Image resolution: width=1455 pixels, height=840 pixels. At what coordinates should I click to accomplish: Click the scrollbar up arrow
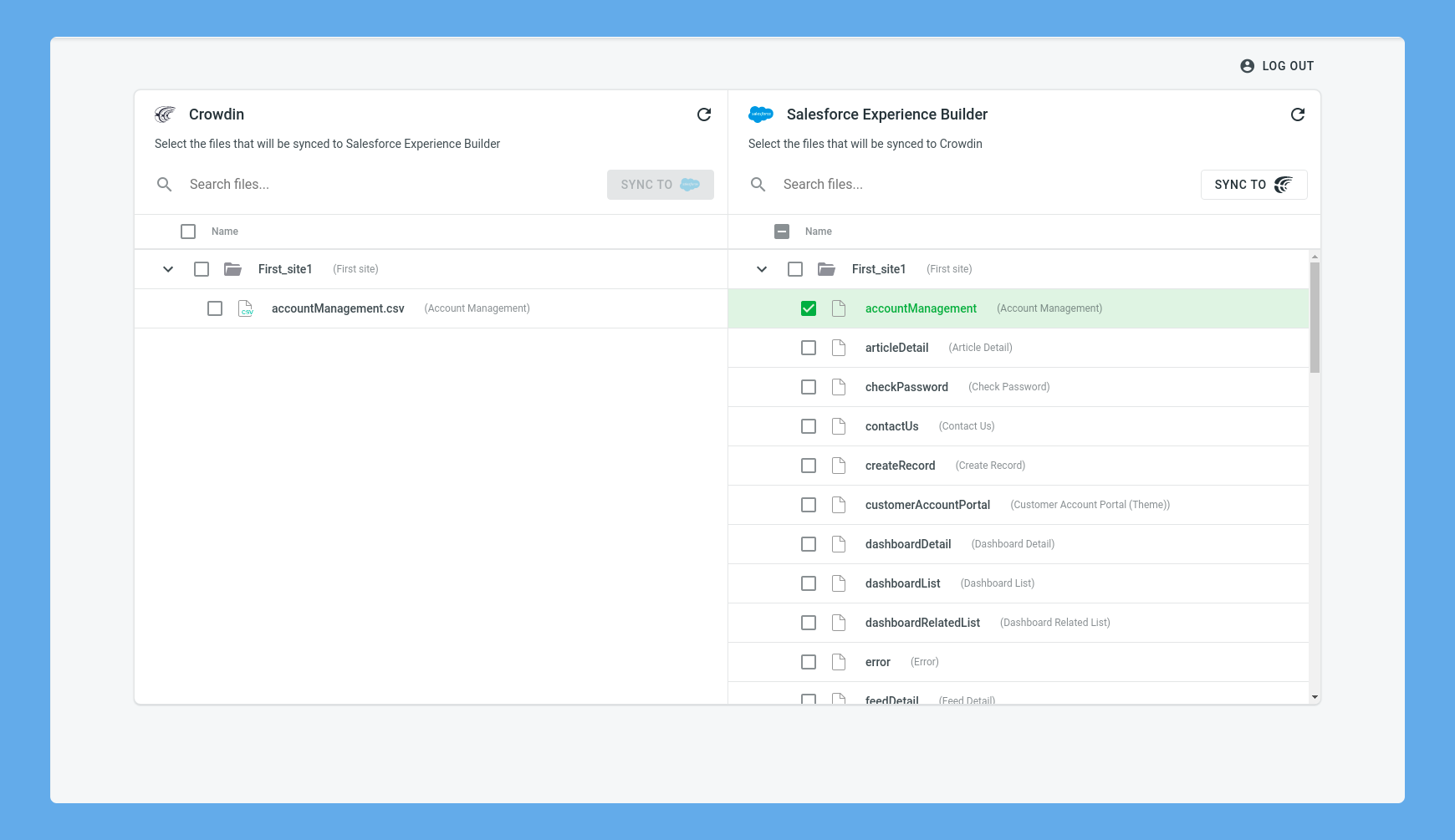(1315, 257)
